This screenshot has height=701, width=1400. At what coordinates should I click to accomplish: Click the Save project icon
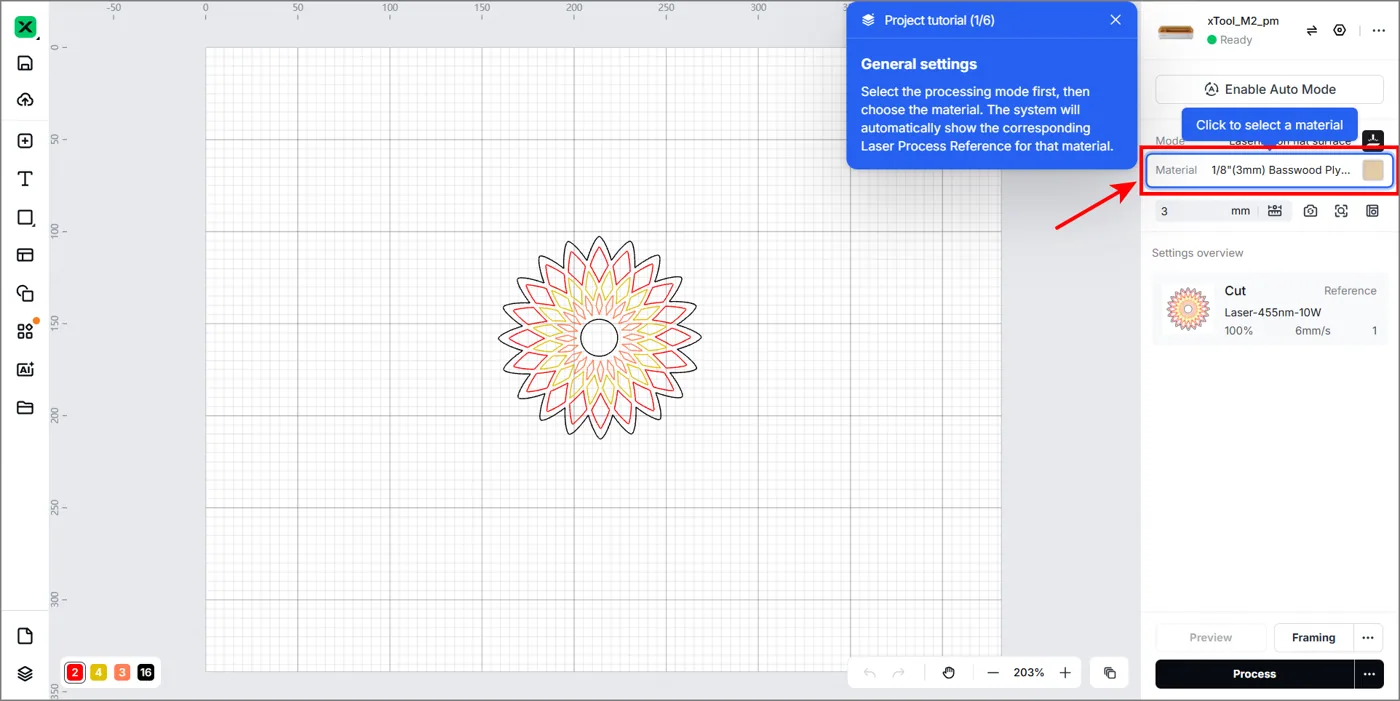25,63
